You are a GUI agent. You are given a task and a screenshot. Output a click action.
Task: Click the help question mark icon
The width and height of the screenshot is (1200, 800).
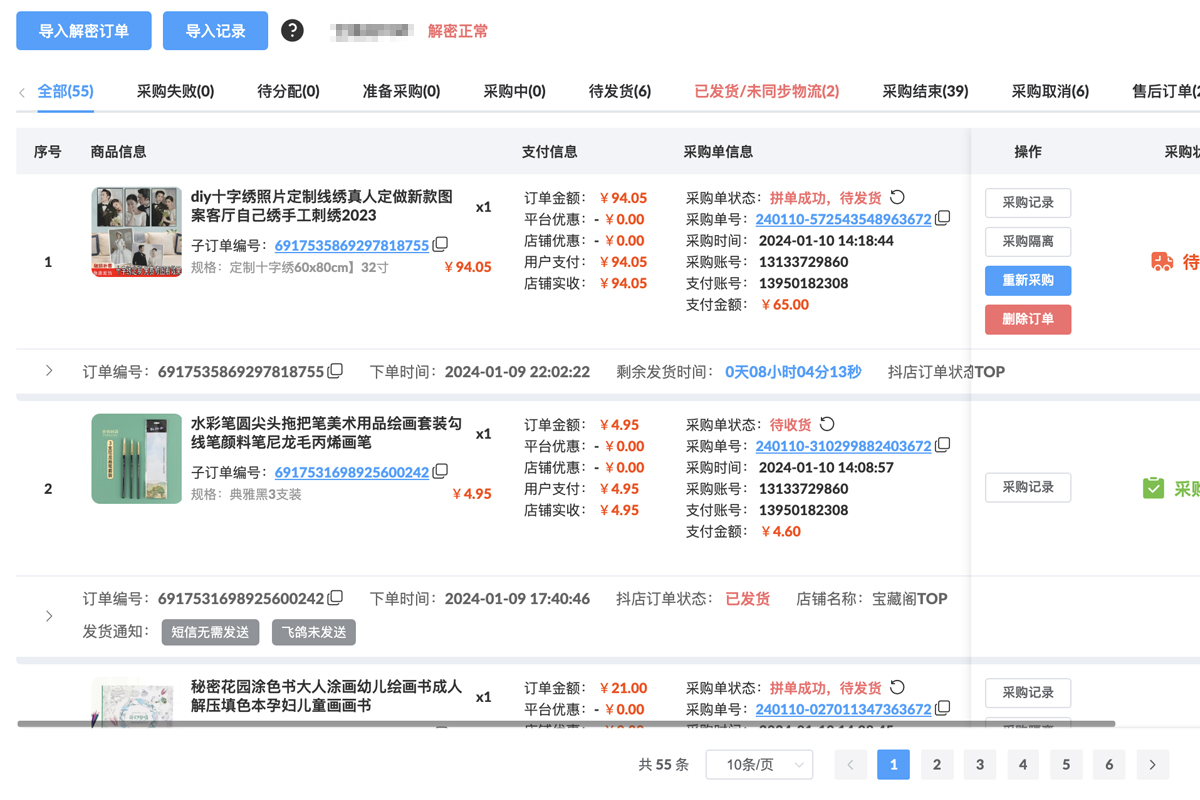pyautogui.click(x=292, y=30)
